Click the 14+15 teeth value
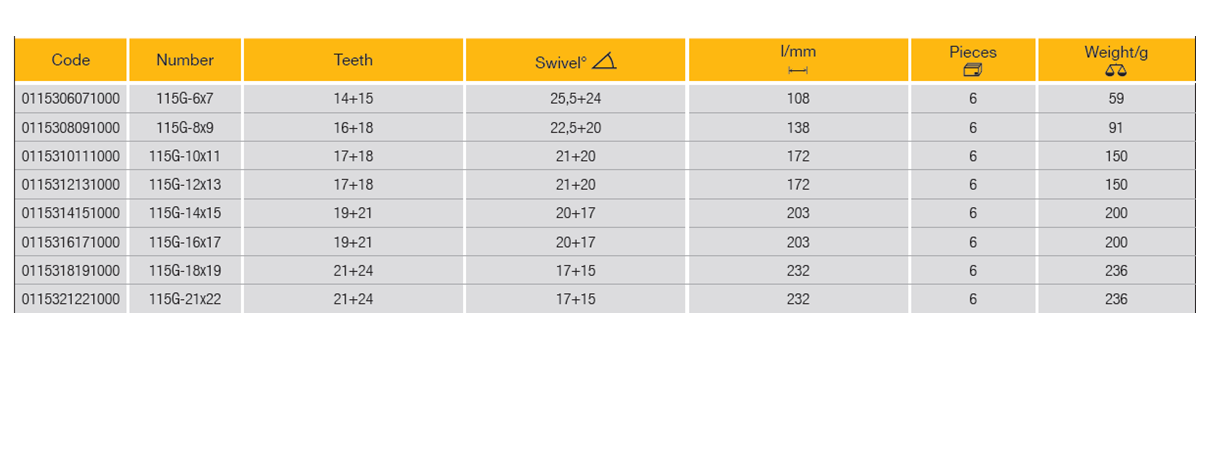Image resolution: width=1217 pixels, height=461 pixels. tap(353, 99)
